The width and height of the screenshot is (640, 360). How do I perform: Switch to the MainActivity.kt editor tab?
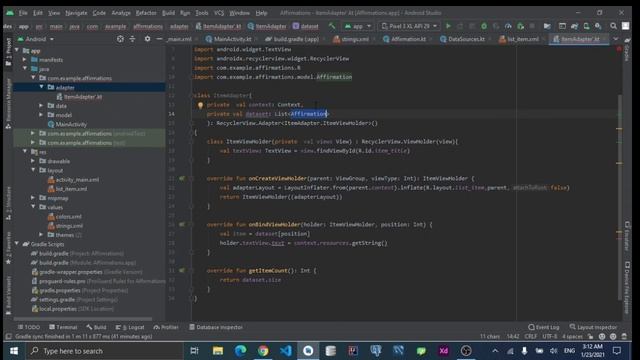(x=232, y=39)
